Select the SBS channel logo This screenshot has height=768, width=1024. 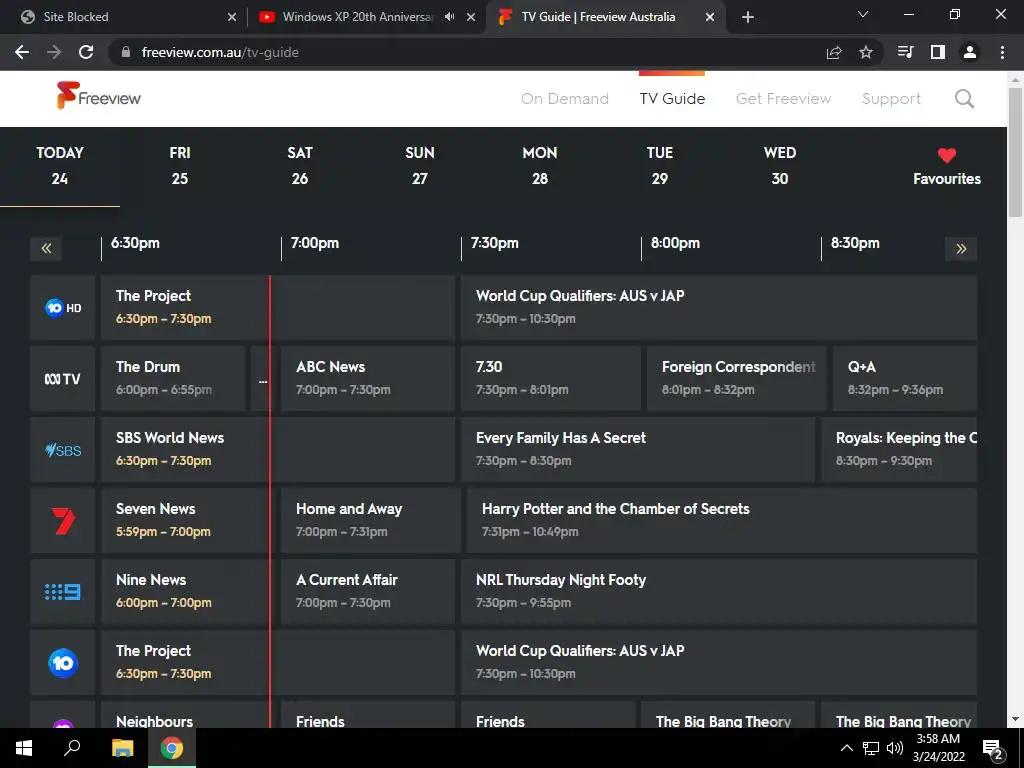63,450
